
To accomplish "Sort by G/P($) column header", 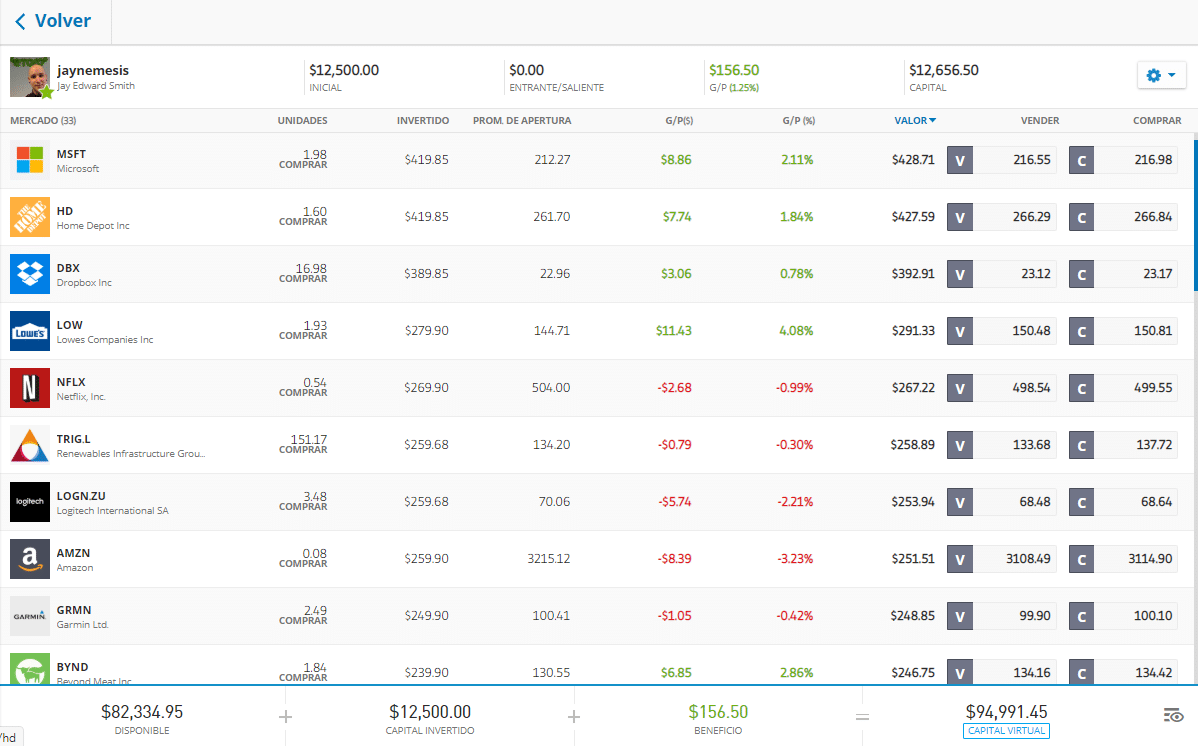I will 679,121.
